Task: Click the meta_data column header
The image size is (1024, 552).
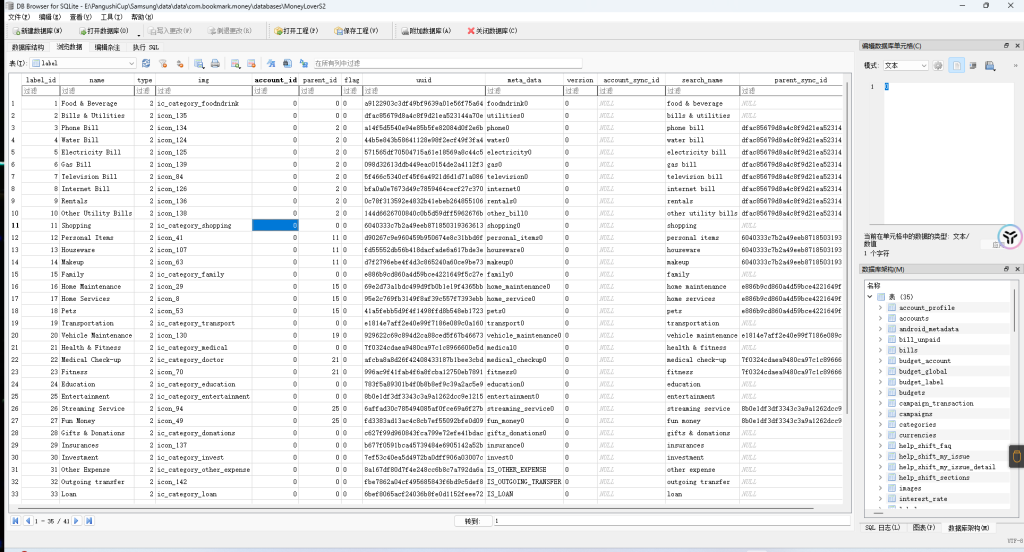Action: click(x=524, y=80)
